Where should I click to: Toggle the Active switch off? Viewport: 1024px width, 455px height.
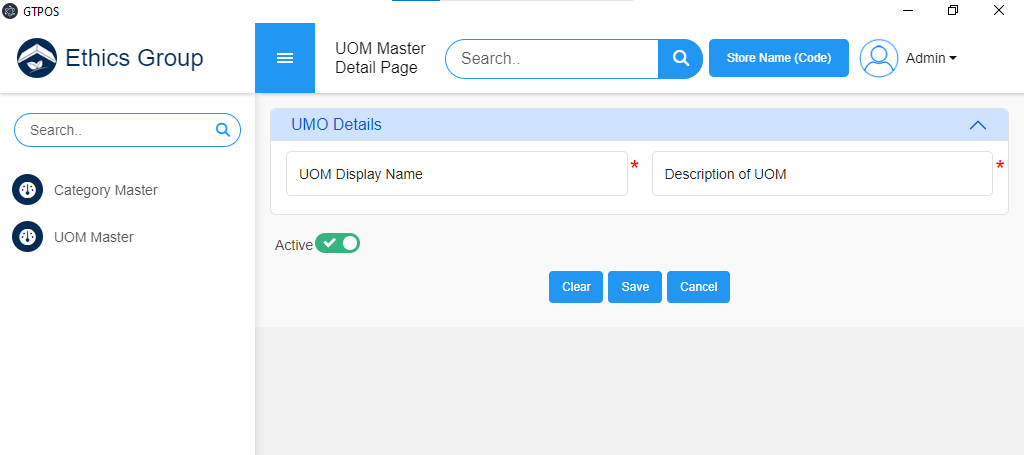(x=338, y=243)
